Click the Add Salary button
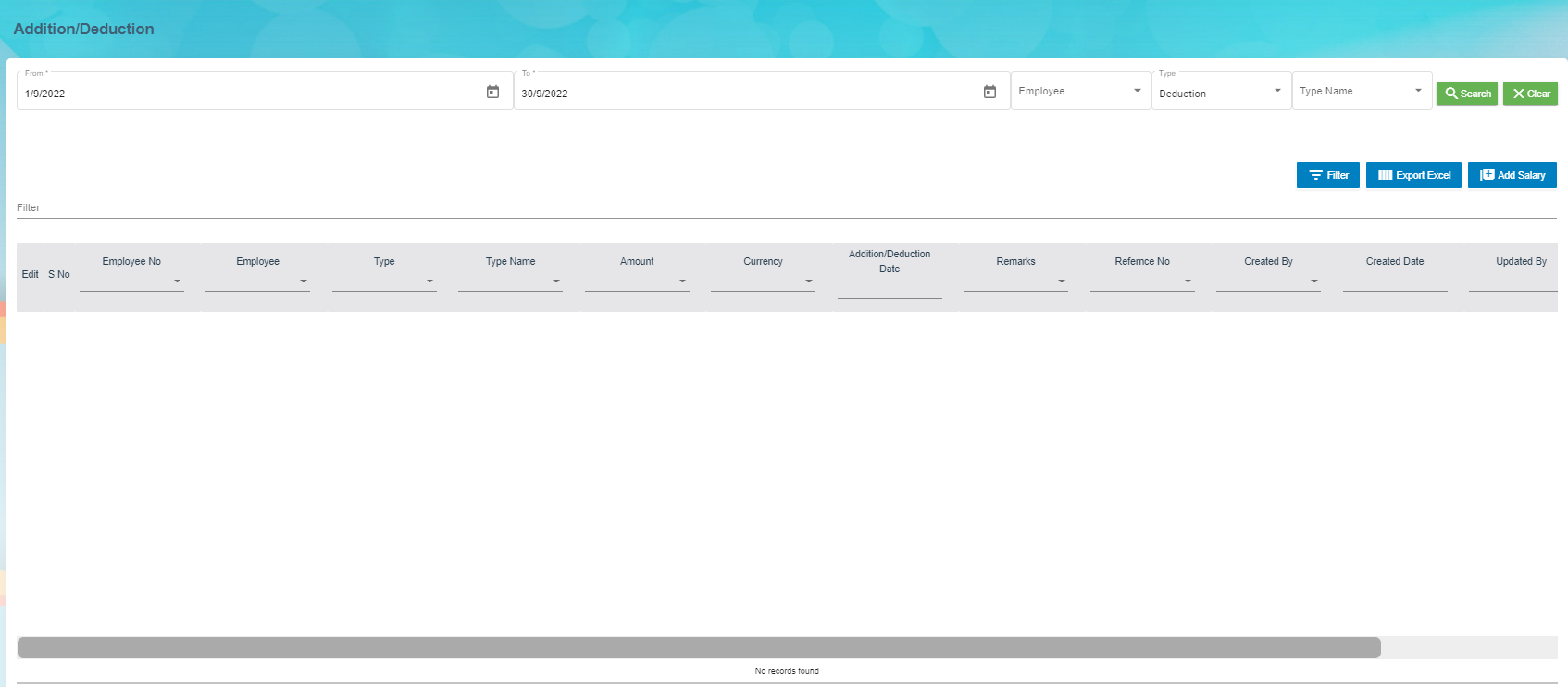The height and width of the screenshot is (687, 1568). 1512,175
